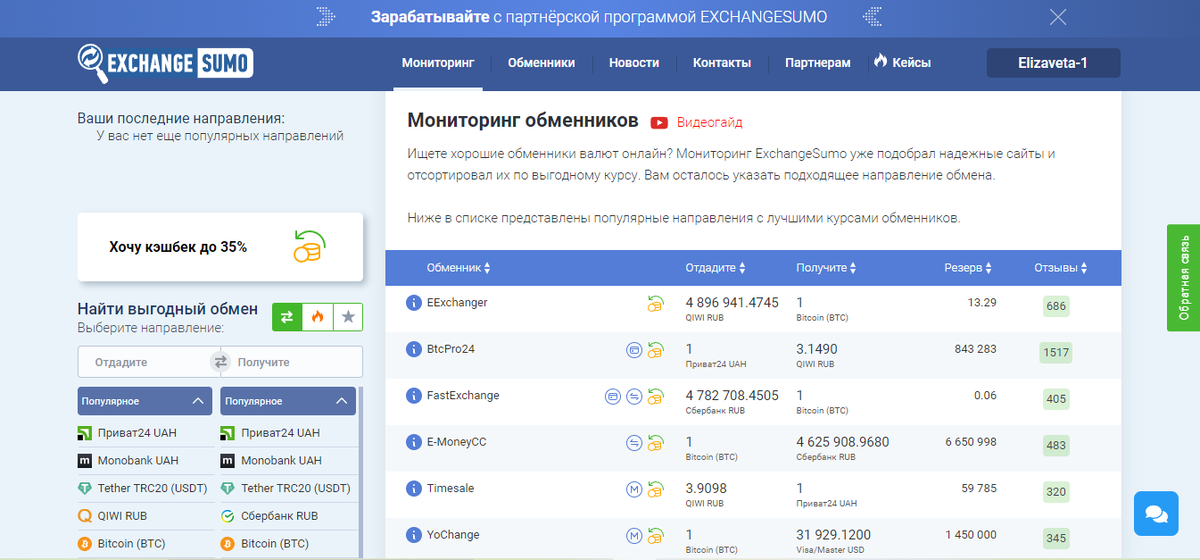Open the 686 reviews badge
The image size is (1200, 560).
click(1056, 306)
